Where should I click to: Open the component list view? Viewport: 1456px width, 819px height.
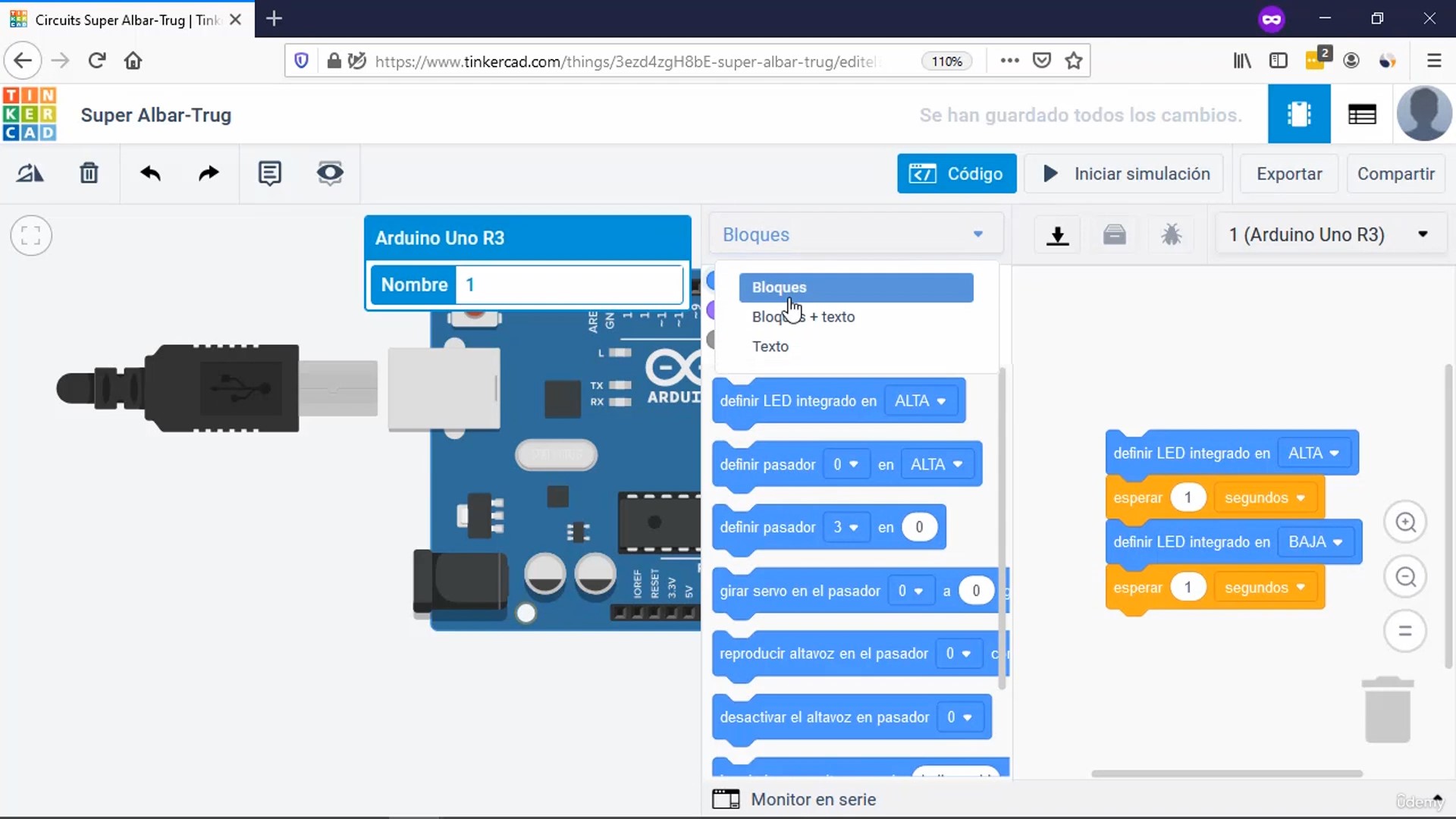1362,115
